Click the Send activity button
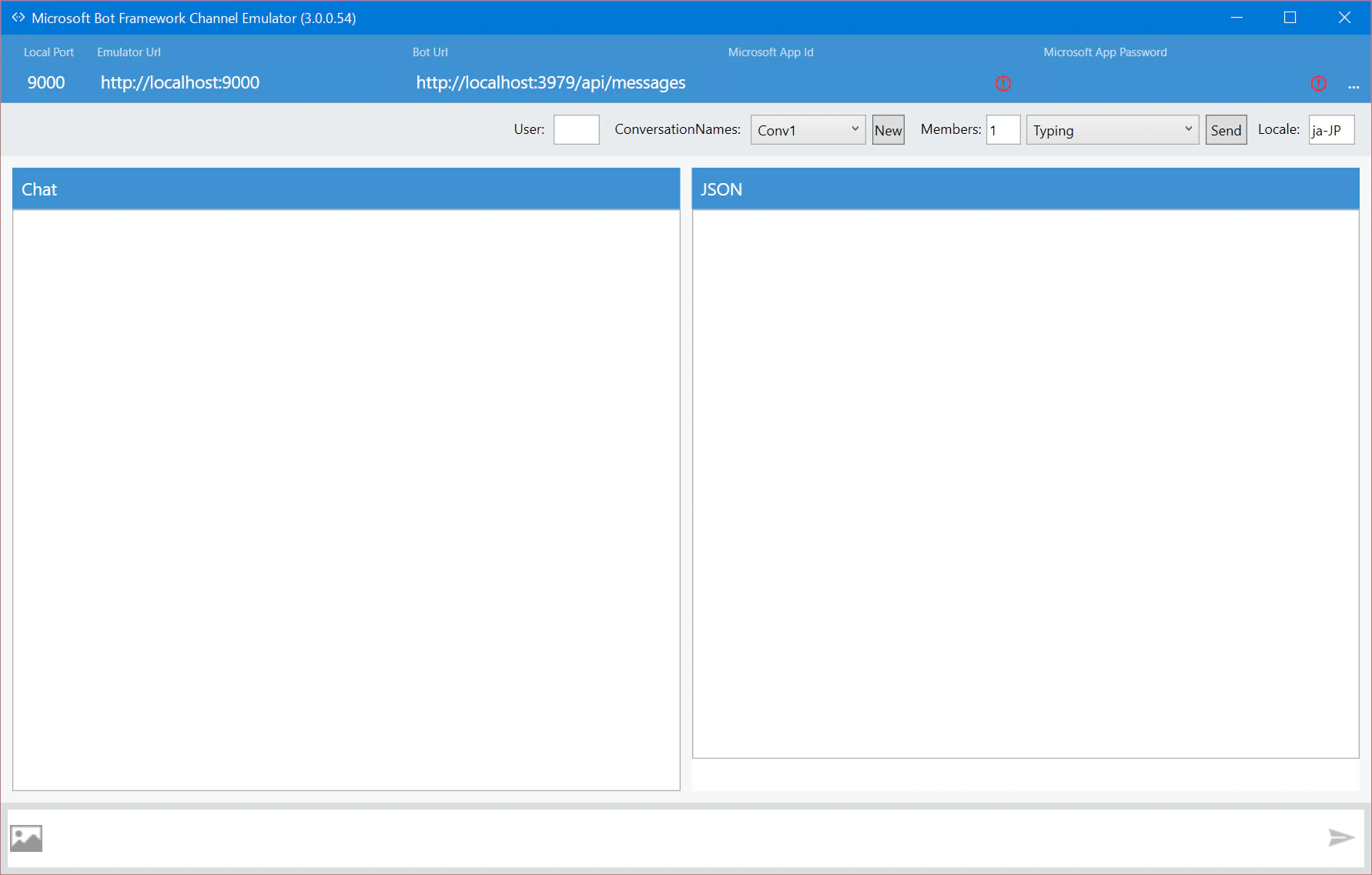This screenshot has width=1372, height=875. point(1226,130)
